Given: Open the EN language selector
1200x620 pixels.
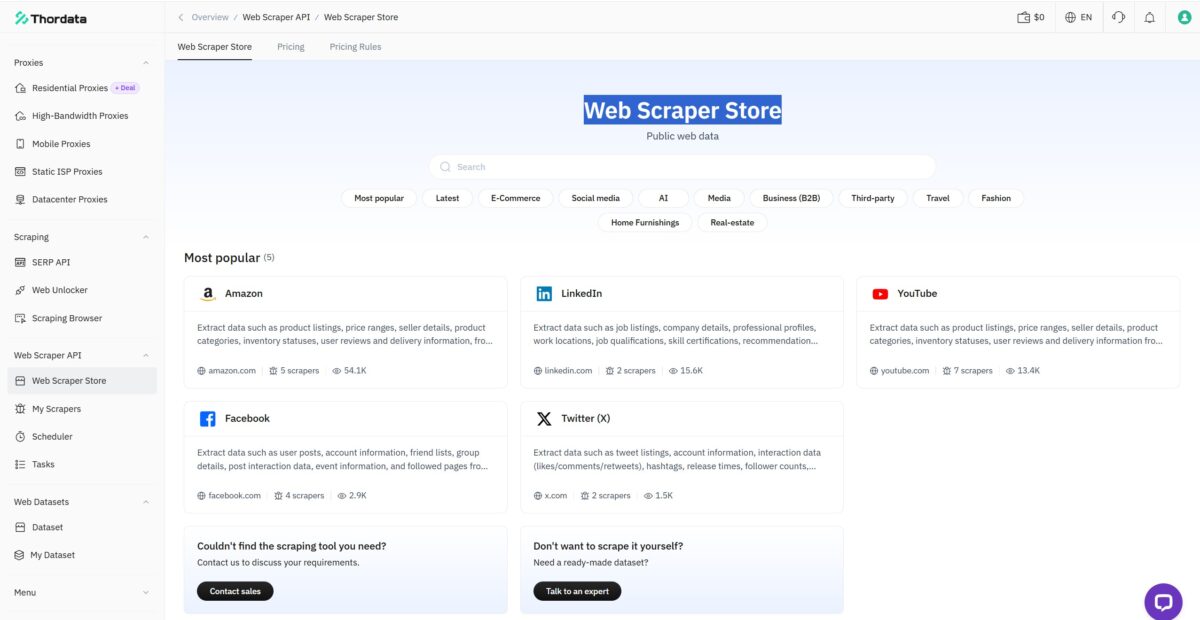Looking at the screenshot, I should pos(1079,18).
